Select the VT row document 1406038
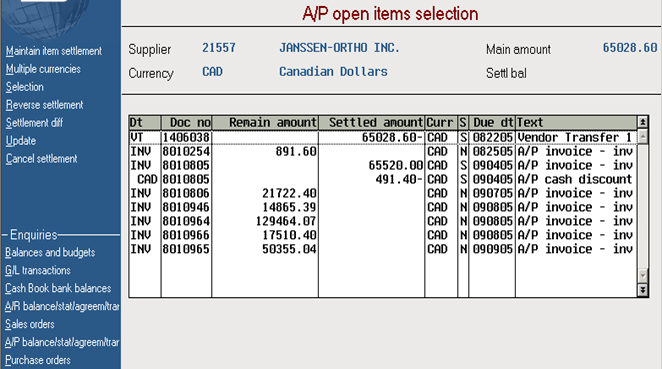The image size is (662, 369). click(383, 137)
